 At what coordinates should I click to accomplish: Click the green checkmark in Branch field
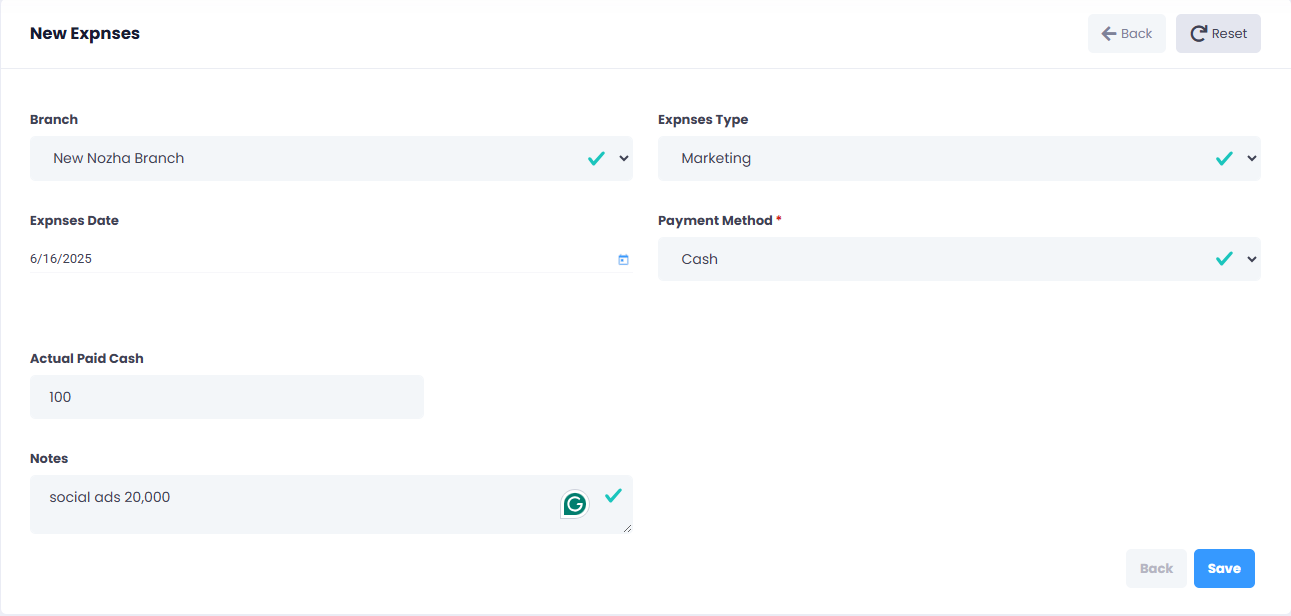pyautogui.click(x=596, y=158)
